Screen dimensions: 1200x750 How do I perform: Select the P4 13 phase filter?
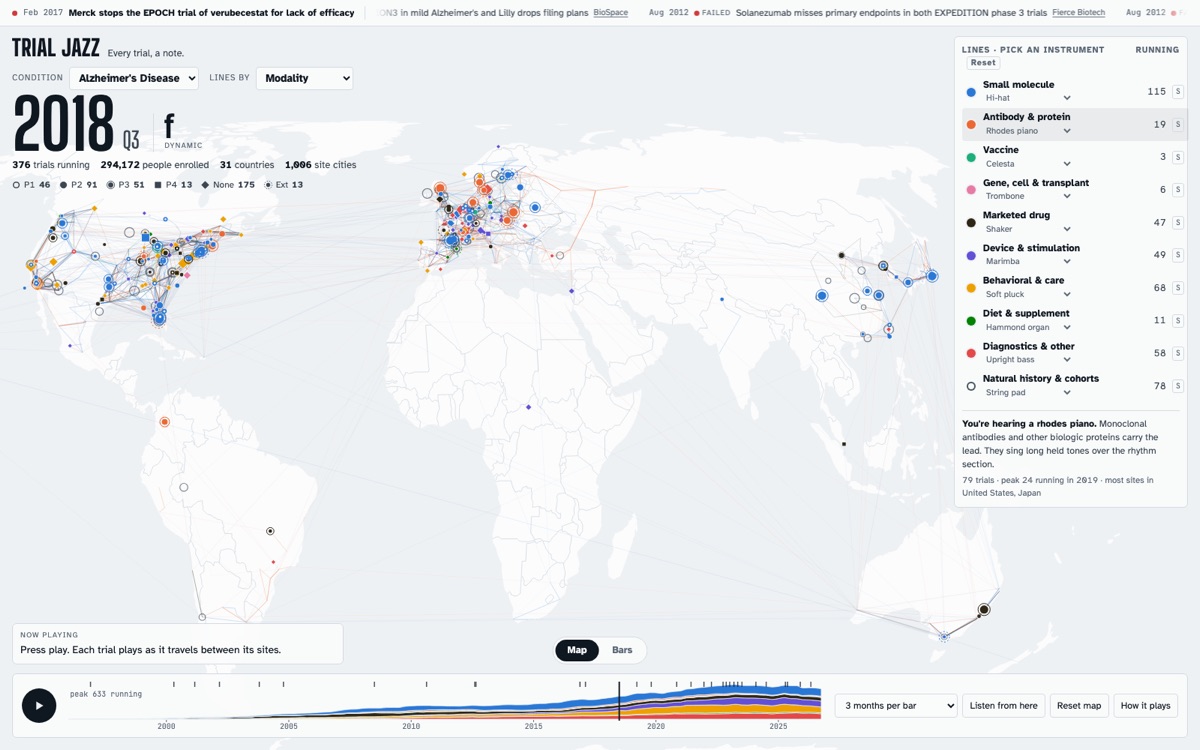[172, 185]
